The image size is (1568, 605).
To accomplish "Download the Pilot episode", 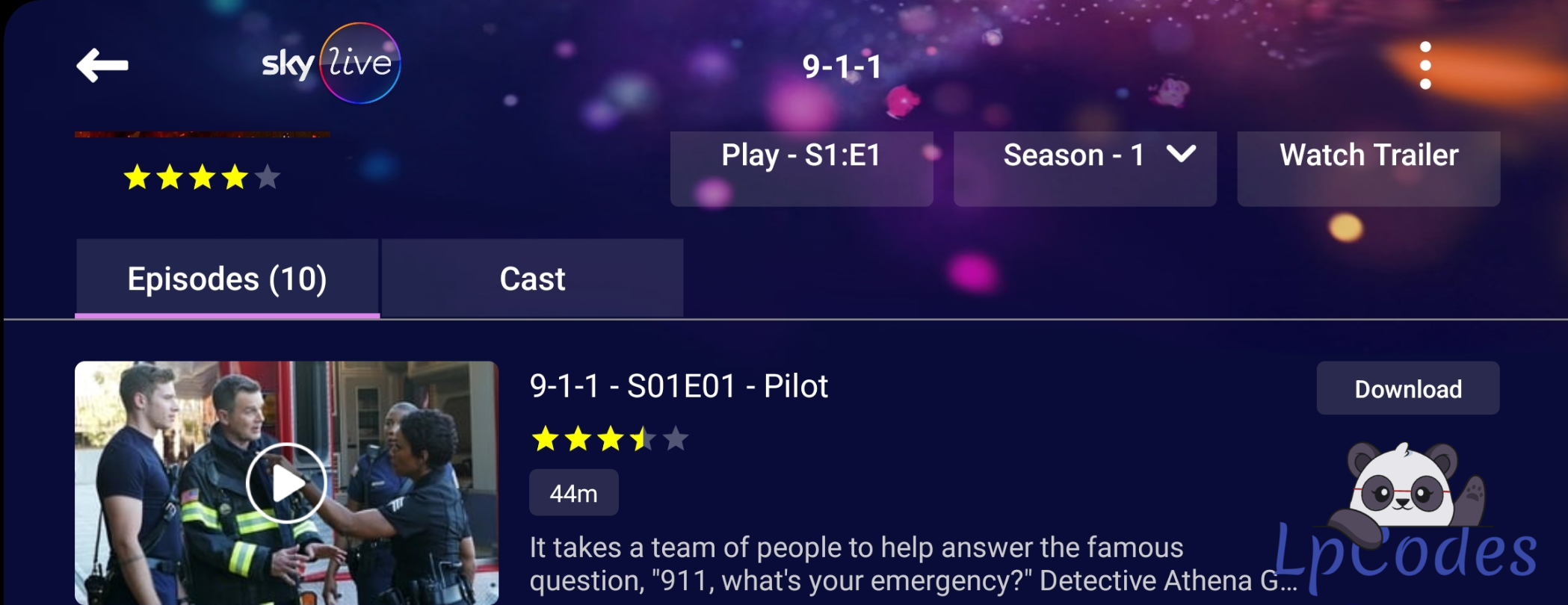I will point(1407,388).
